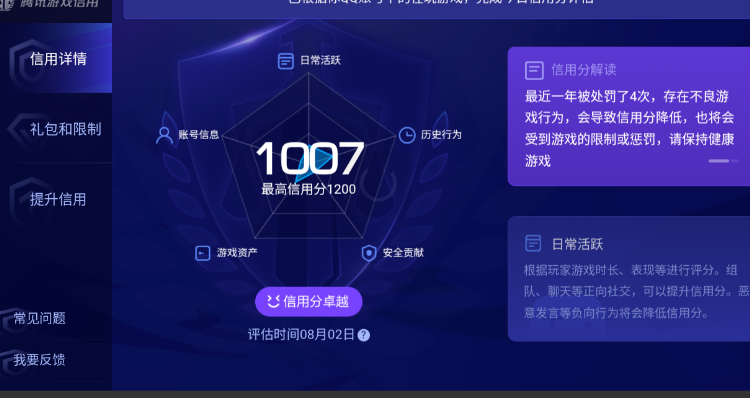The width and height of the screenshot is (750, 398).
Task: Click the 日常活跃 card heading
Action: (x=577, y=244)
